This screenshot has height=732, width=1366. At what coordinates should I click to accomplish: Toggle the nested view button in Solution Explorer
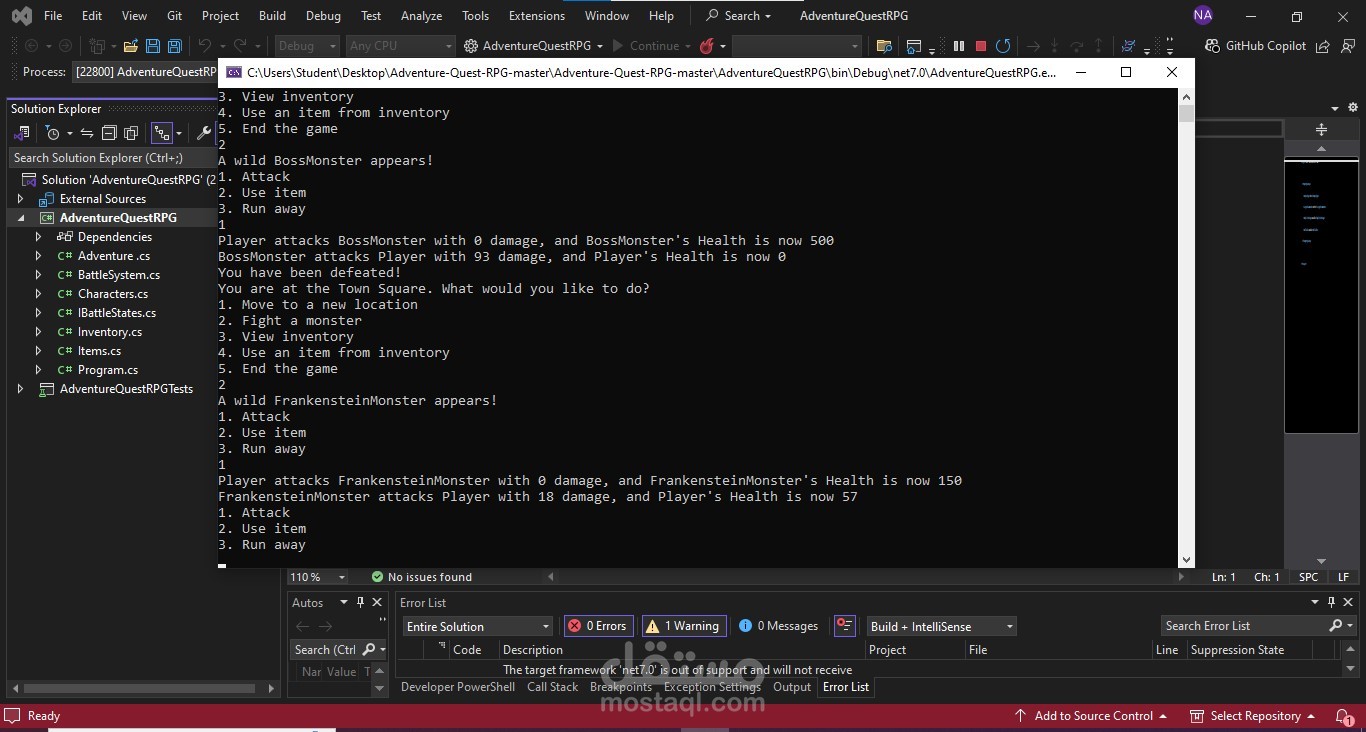tap(162, 133)
